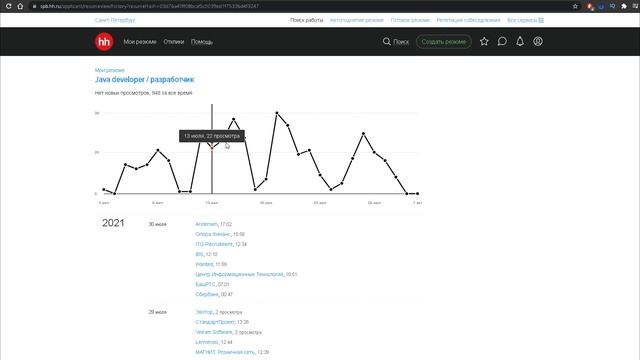This screenshot has width=640, height=360.
Task: Open 'МАГНИТ, Розничная сеть' link
Action: point(225,352)
